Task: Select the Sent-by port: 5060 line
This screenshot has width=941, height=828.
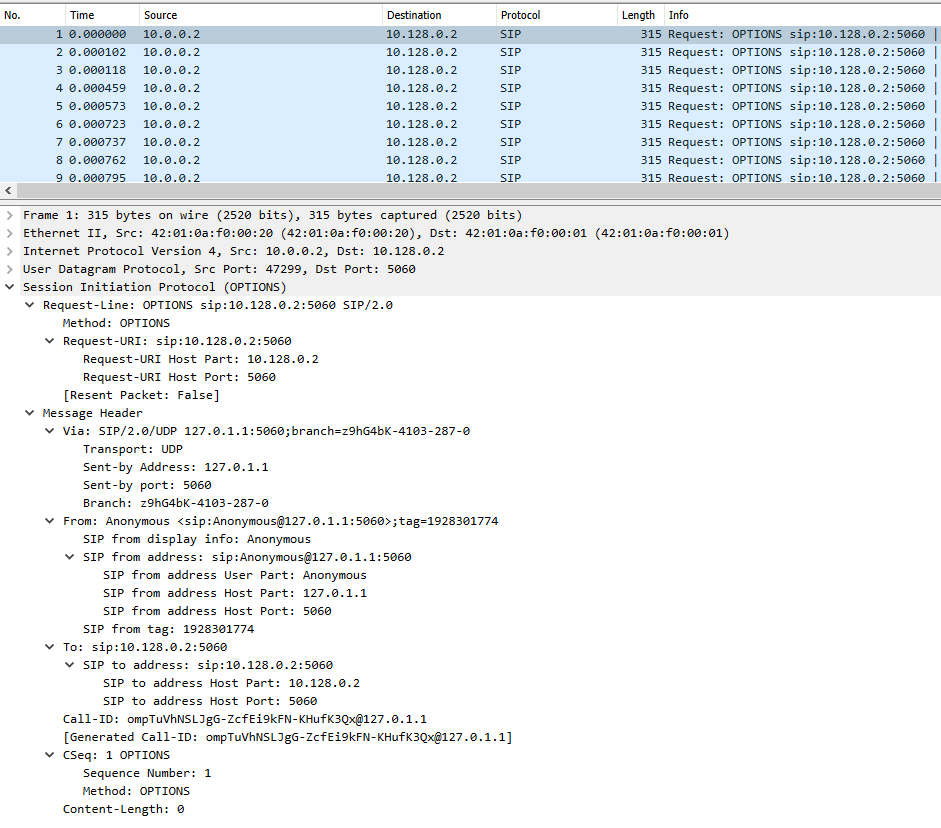Action: [147, 485]
